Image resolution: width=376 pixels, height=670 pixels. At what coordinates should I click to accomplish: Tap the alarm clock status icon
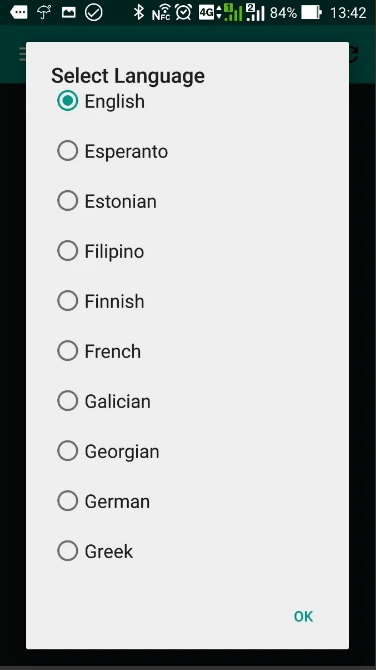pos(183,12)
